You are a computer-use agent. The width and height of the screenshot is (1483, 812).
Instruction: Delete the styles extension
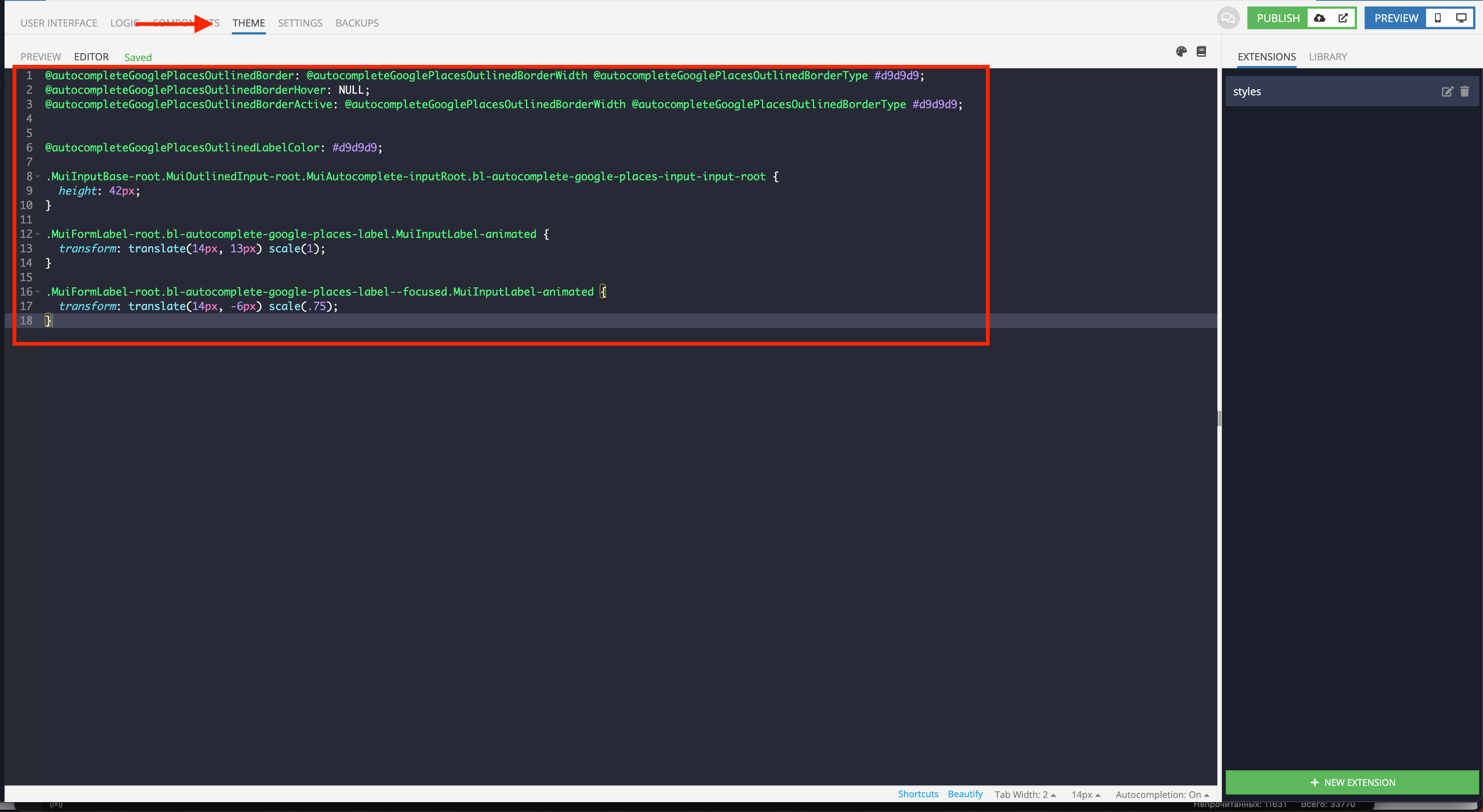[x=1464, y=91]
